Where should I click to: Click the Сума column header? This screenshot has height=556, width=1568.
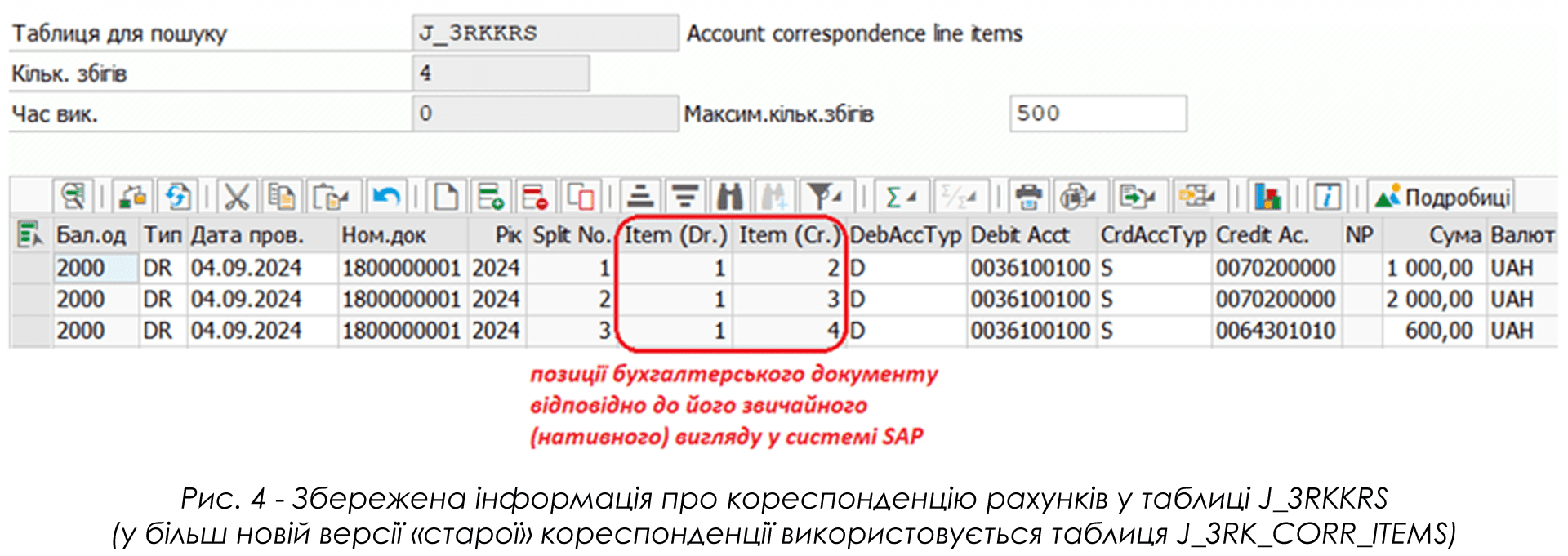[1434, 235]
